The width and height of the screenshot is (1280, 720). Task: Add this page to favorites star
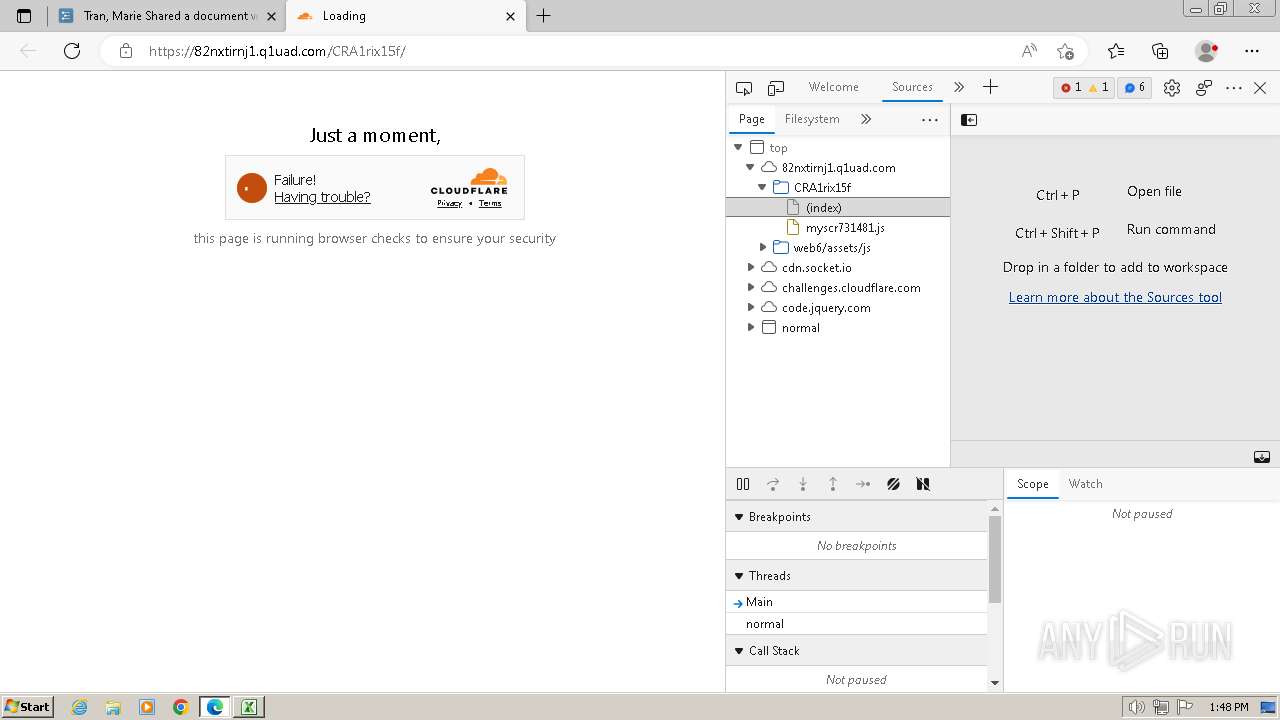tap(1065, 51)
